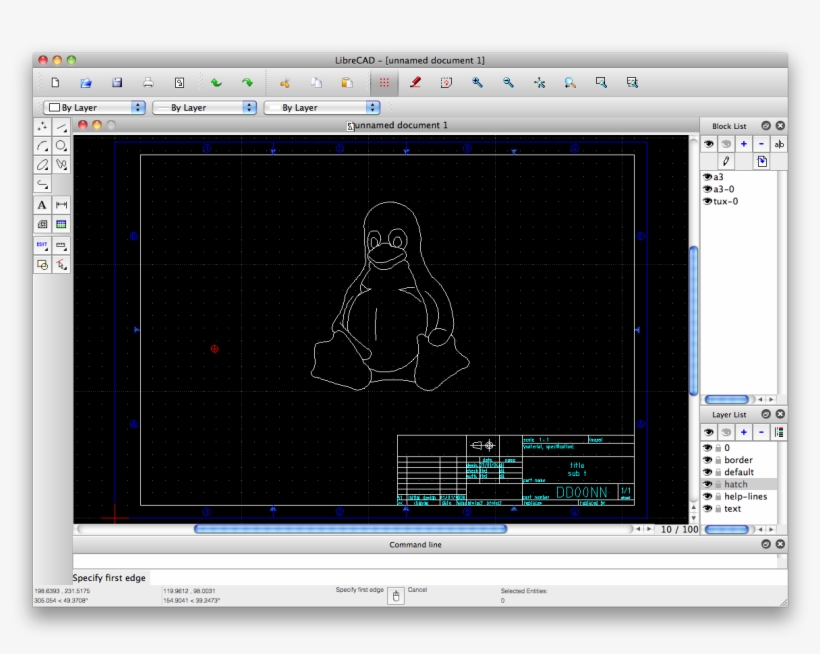Activate zoom panning tool

[632, 83]
